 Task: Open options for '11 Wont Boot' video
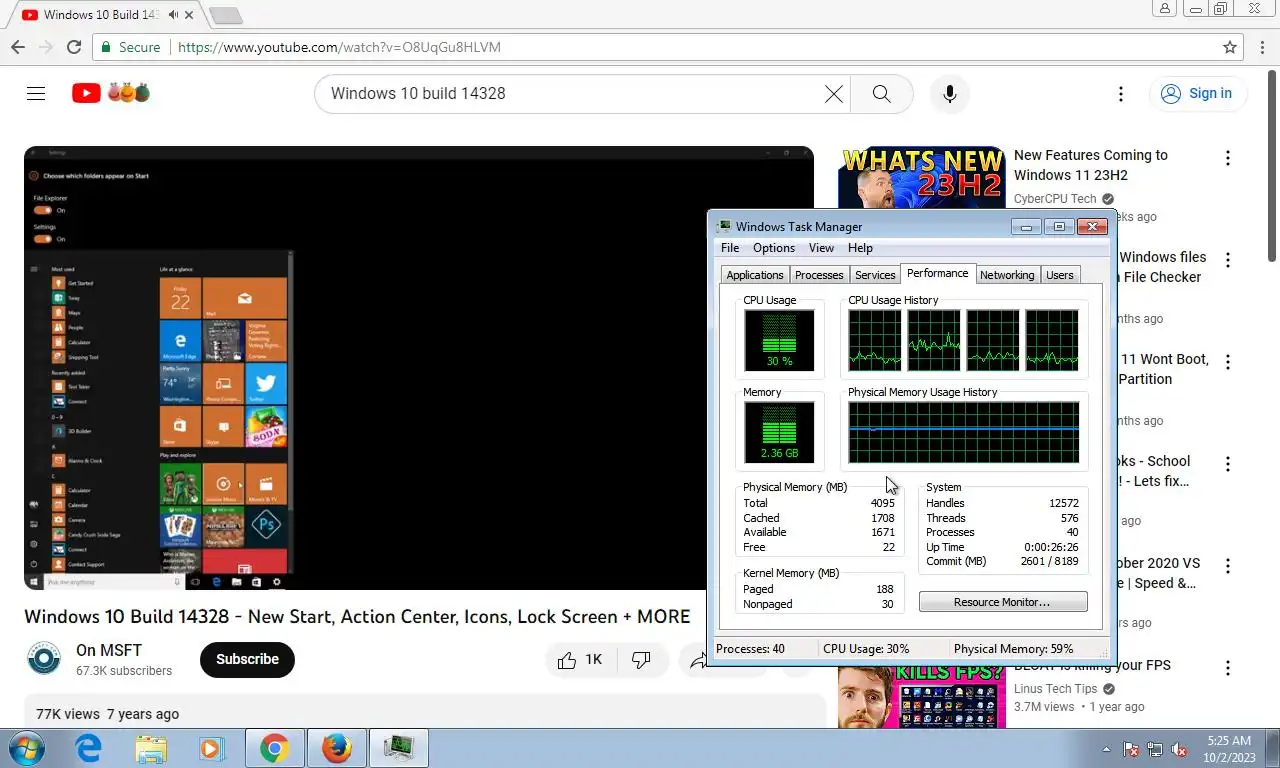[1228, 362]
